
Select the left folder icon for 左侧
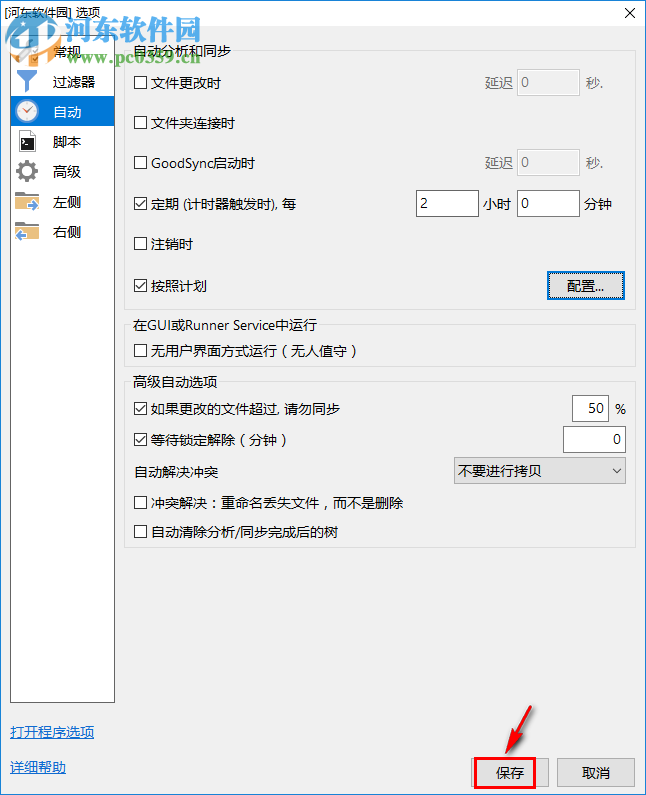click(x=27, y=201)
